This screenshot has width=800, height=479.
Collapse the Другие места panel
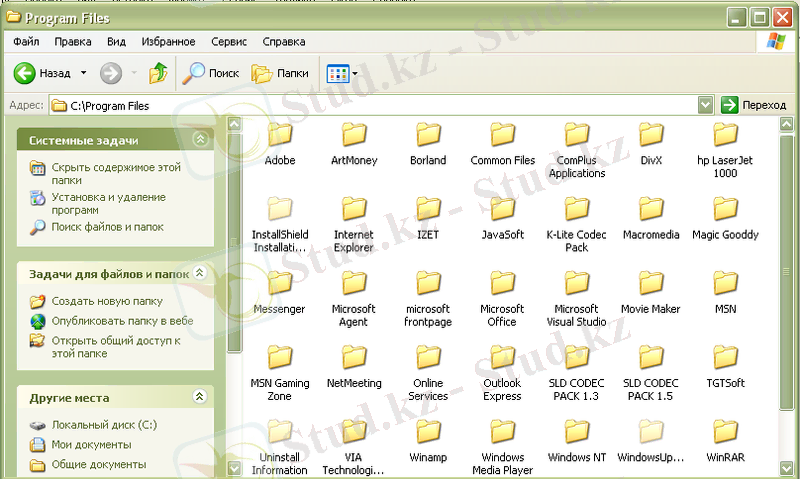pyautogui.click(x=200, y=397)
